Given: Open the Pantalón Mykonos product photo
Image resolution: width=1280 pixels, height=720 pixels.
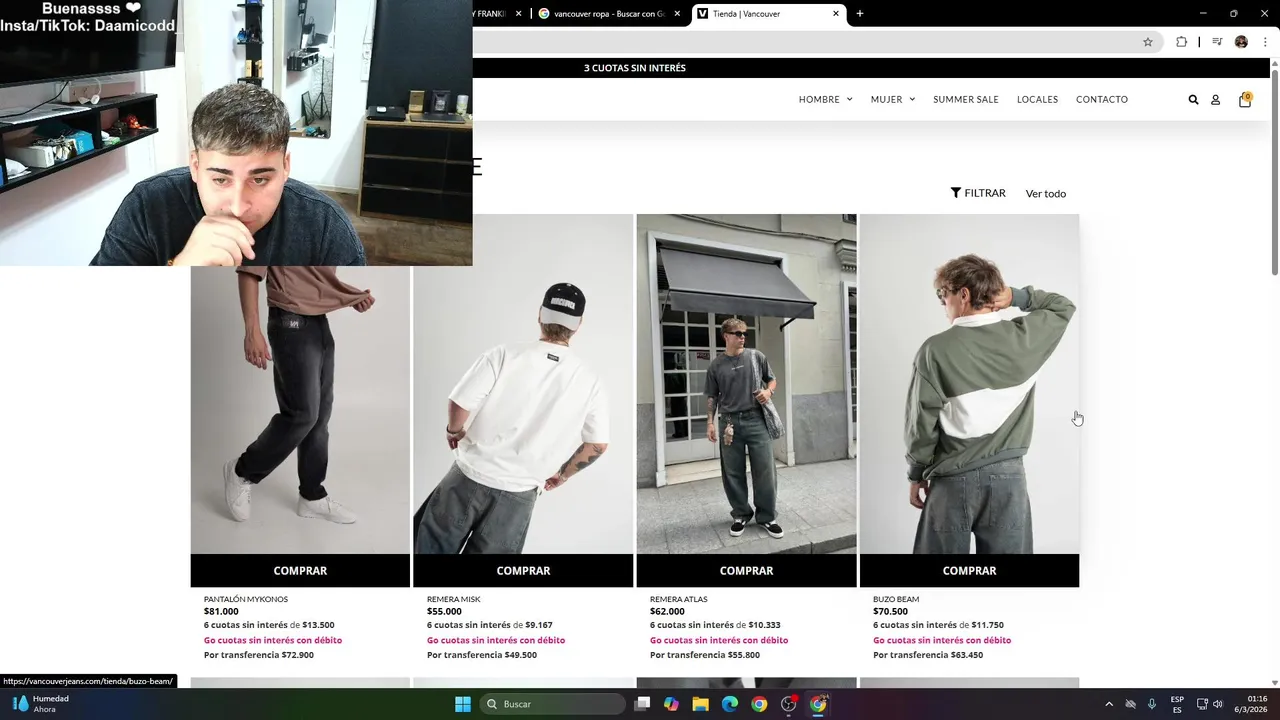Looking at the screenshot, I should [x=300, y=410].
